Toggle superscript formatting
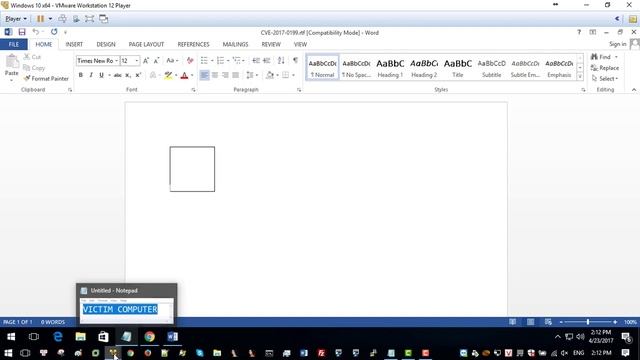The image size is (640, 360). pyautogui.click(x=138, y=75)
